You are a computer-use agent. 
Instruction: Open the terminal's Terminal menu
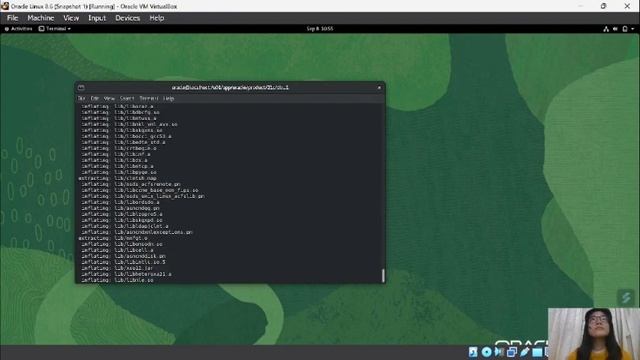pos(149,98)
